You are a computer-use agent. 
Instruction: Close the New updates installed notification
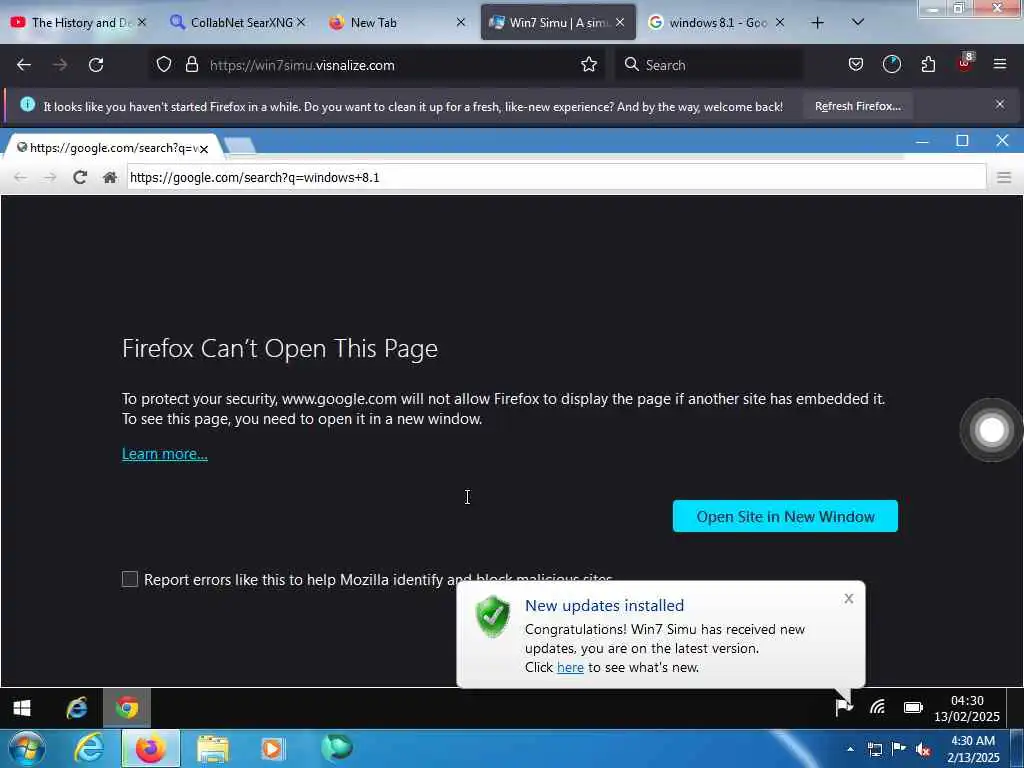pos(848,598)
